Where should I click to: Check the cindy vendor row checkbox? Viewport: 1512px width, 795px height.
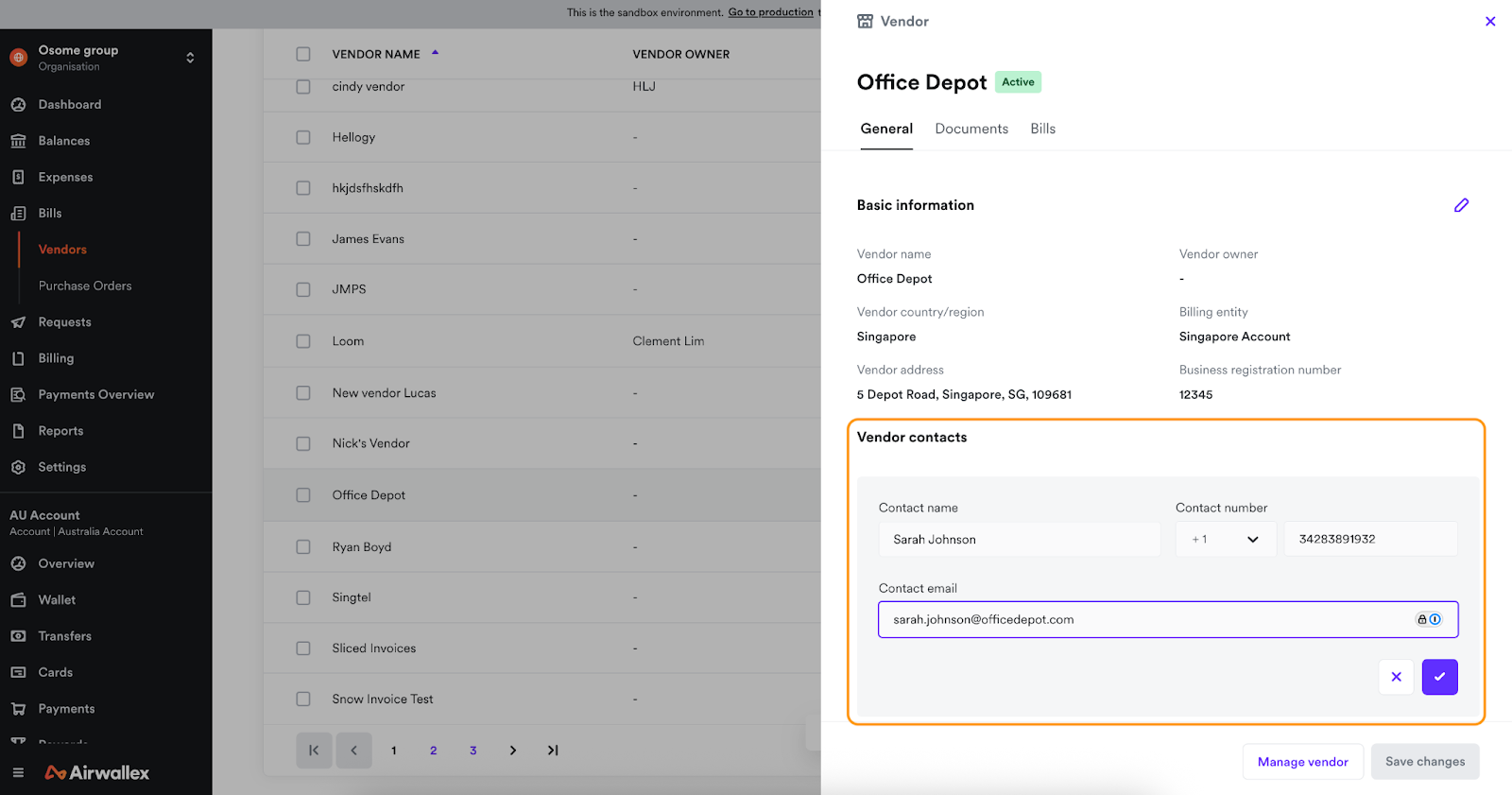303,86
